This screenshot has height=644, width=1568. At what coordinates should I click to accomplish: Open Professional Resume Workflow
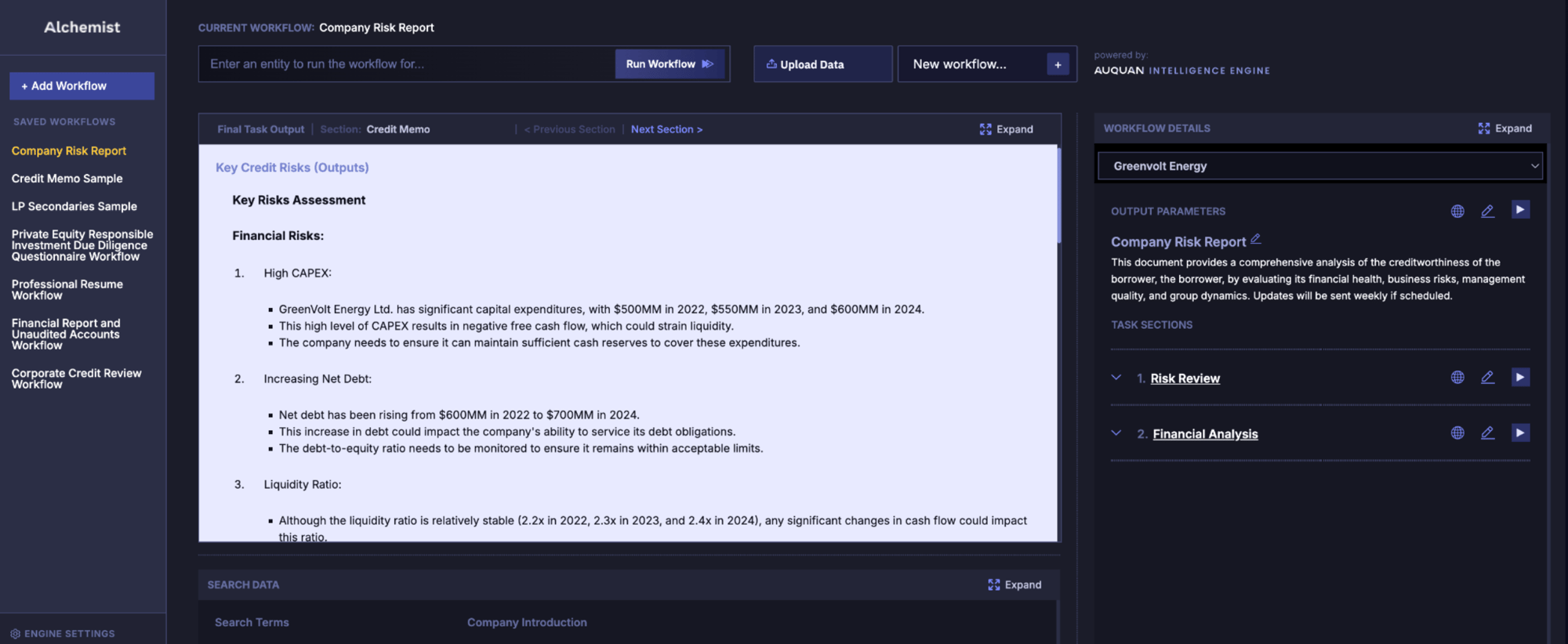pos(67,290)
